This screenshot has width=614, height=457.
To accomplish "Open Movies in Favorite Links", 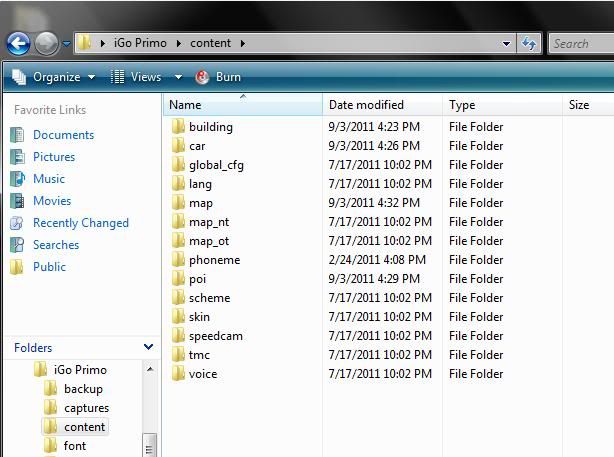I will tap(52, 201).
